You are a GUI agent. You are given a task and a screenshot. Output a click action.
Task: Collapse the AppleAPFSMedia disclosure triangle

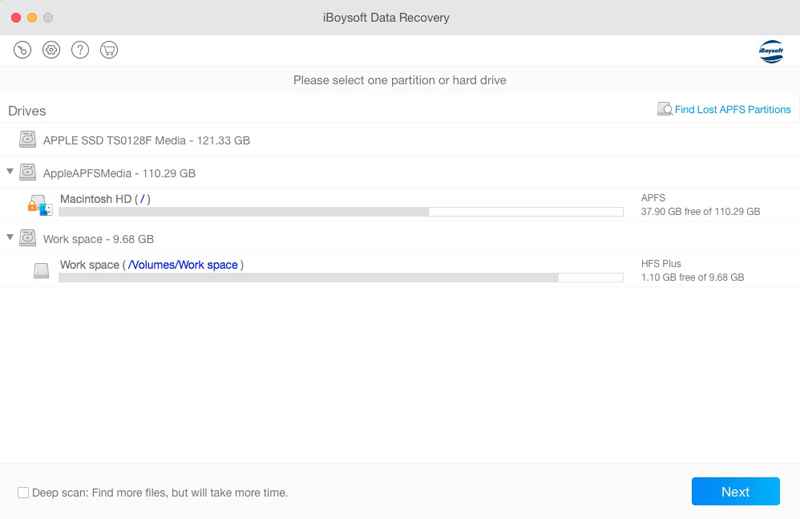[x=10, y=171]
